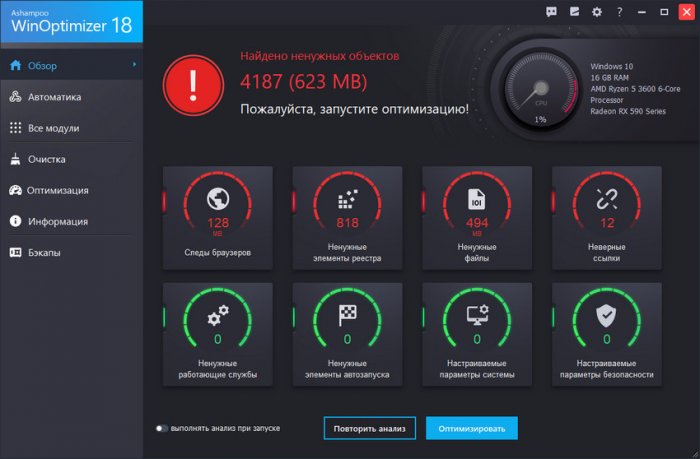Click the 16 GB RAM info line

(609, 78)
